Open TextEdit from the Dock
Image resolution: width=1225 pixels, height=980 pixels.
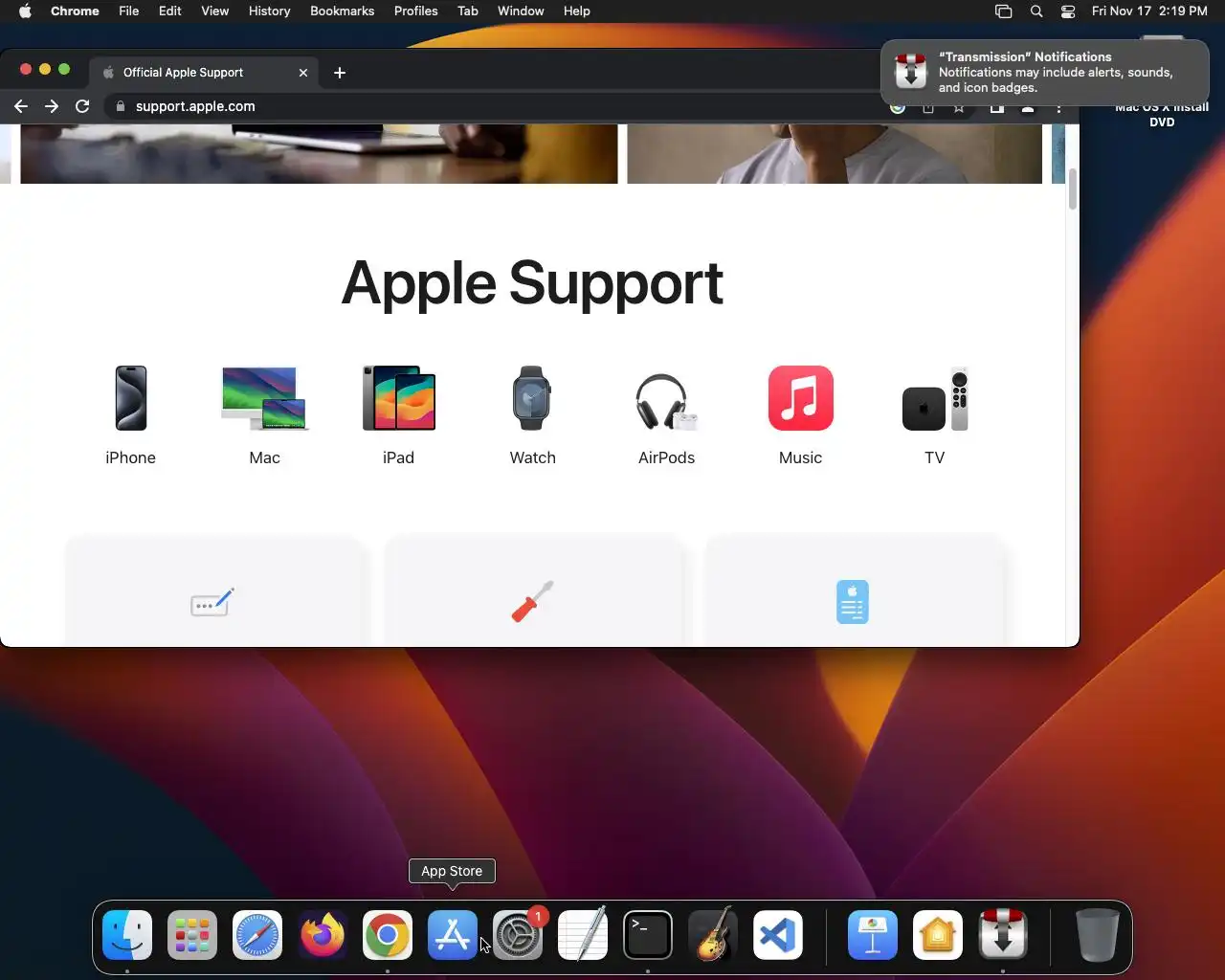pyautogui.click(x=583, y=935)
